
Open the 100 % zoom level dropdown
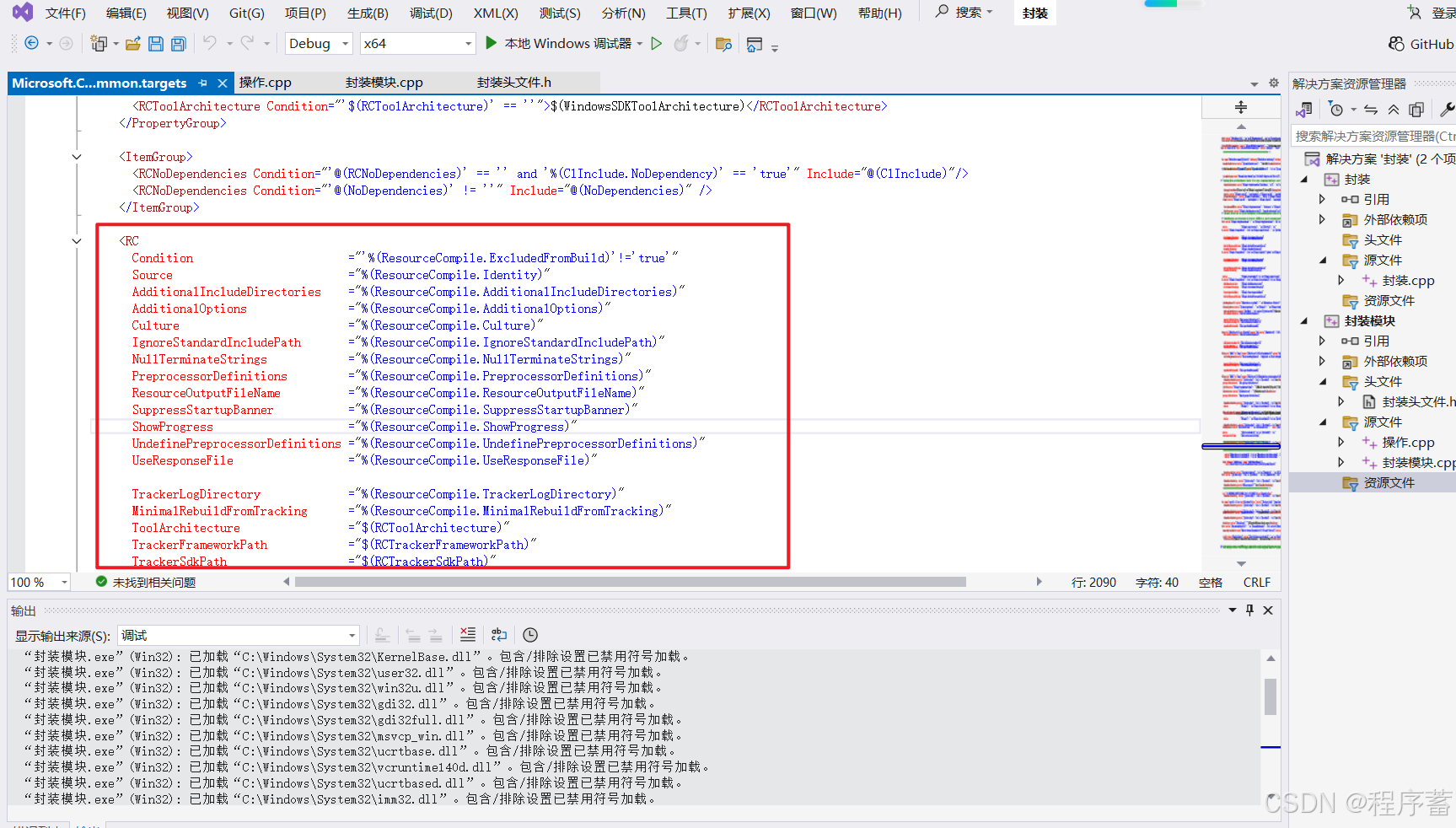tap(39, 582)
